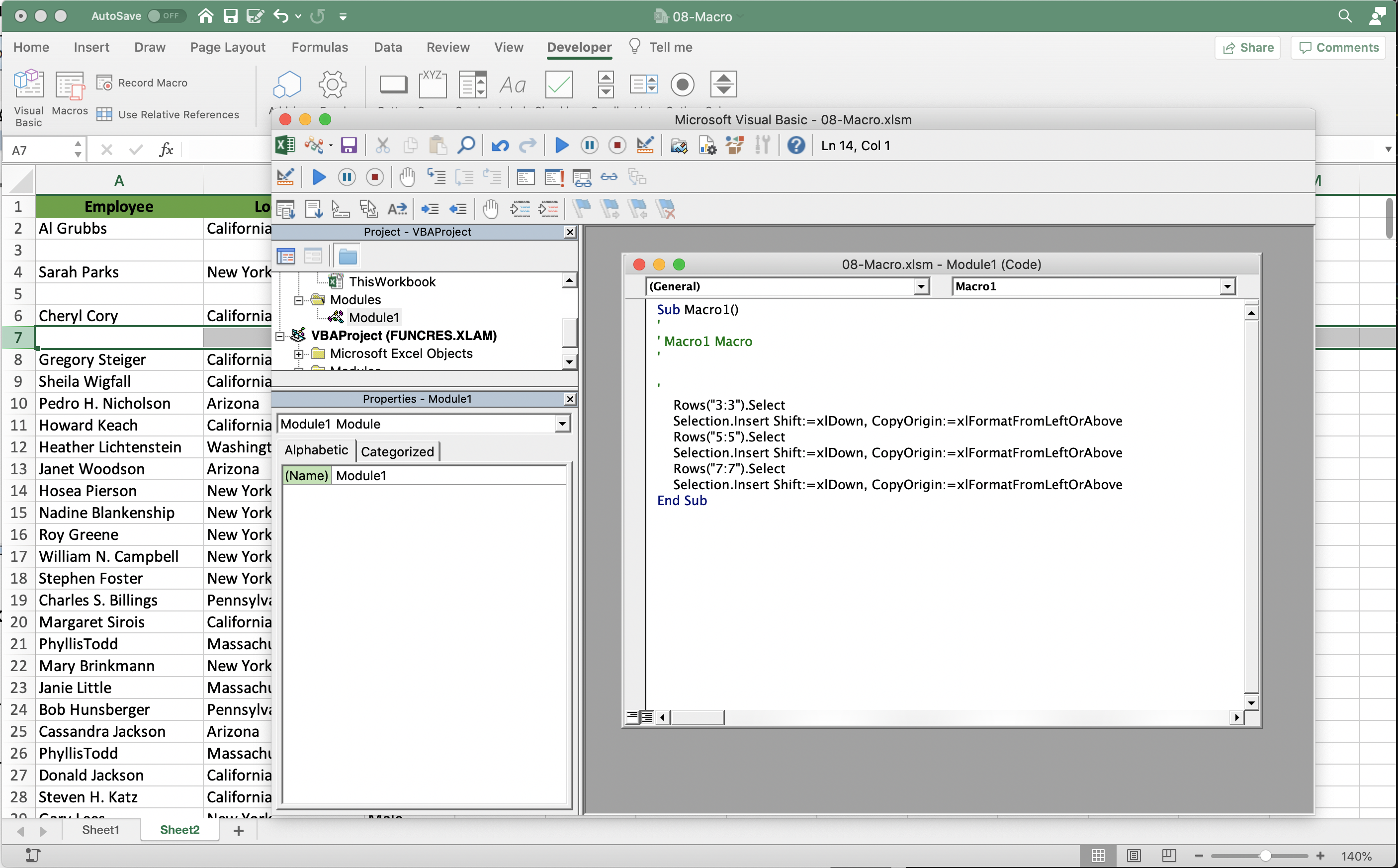The width and height of the screenshot is (1398, 868).
Task: Collapse the Modules folder node
Action: 298,300
